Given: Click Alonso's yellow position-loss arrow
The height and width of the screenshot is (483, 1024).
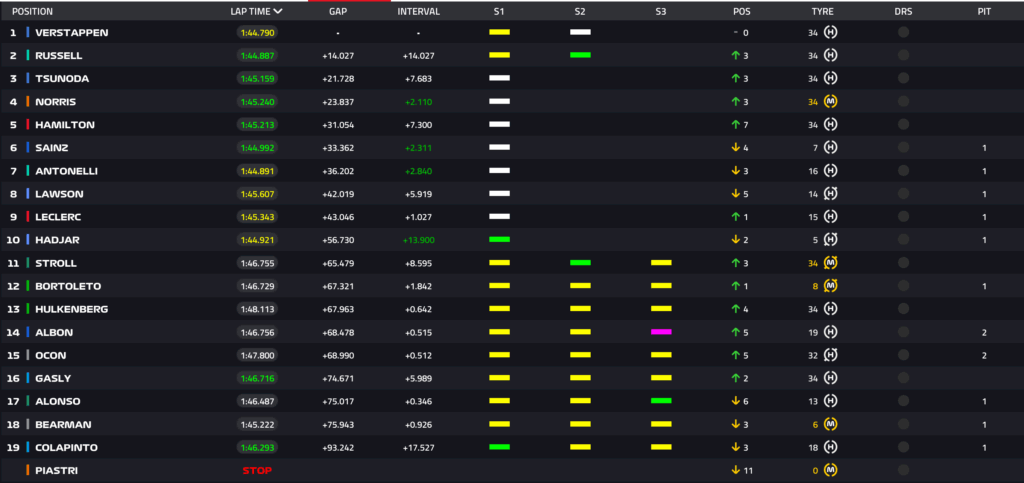Looking at the screenshot, I should [736, 401].
